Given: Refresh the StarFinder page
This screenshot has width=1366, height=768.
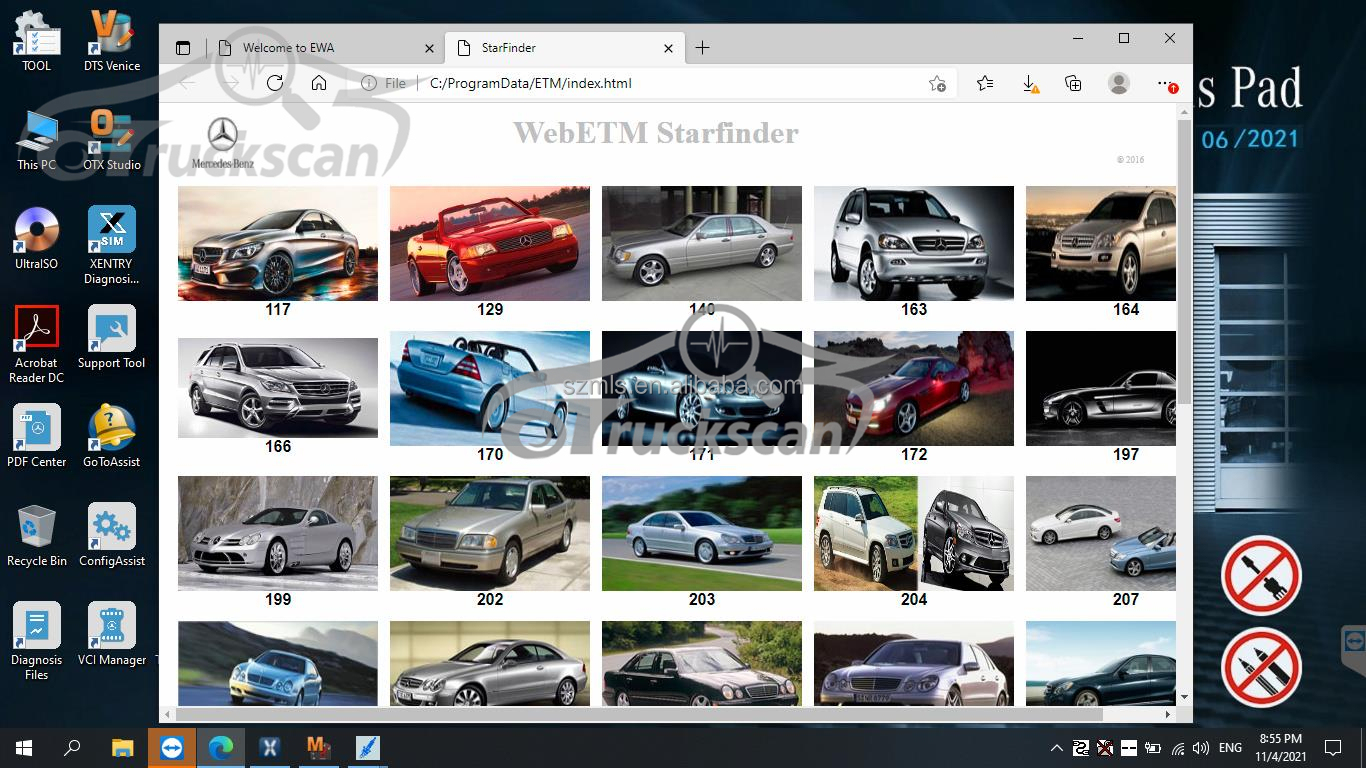Looking at the screenshot, I should [x=275, y=83].
